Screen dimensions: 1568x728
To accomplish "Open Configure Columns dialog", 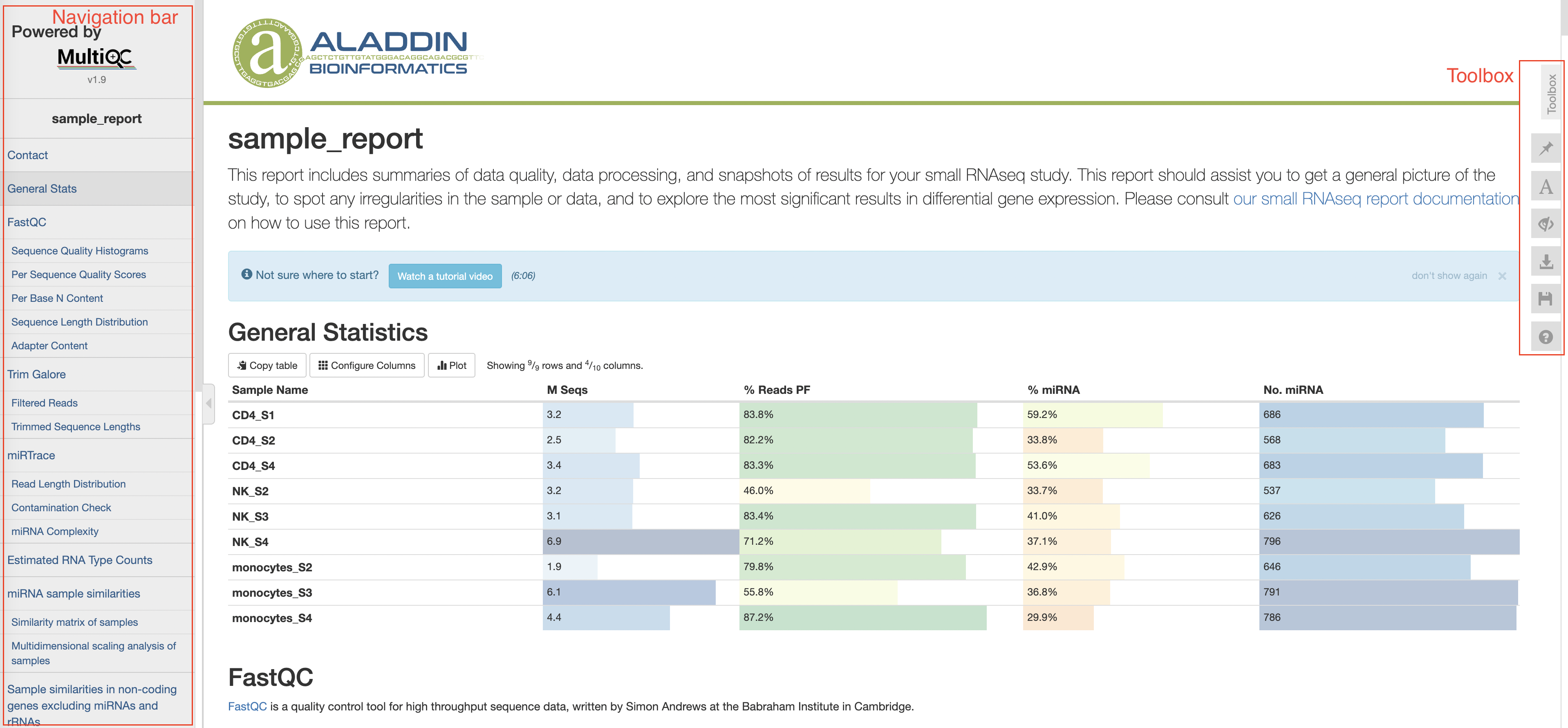I will point(367,366).
